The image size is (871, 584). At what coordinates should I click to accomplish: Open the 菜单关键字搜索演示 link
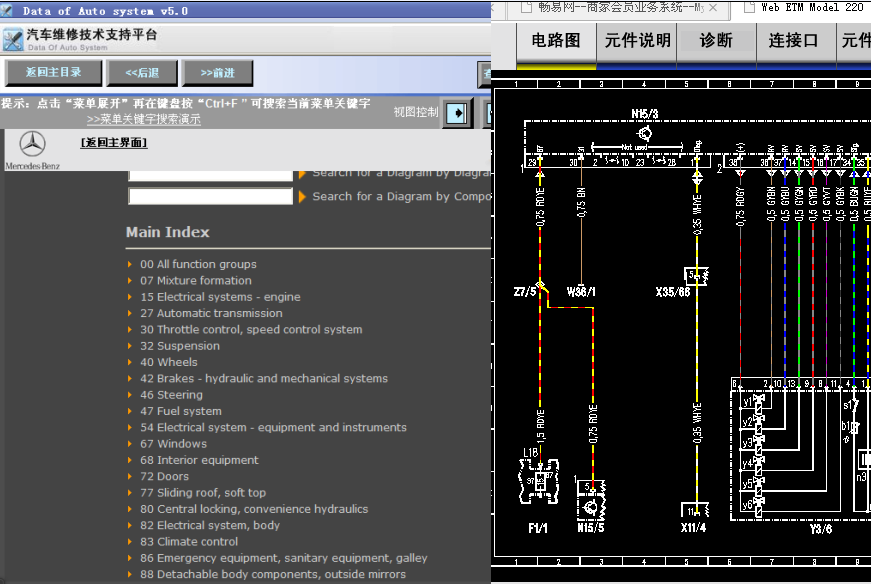[x=143, y=119]
